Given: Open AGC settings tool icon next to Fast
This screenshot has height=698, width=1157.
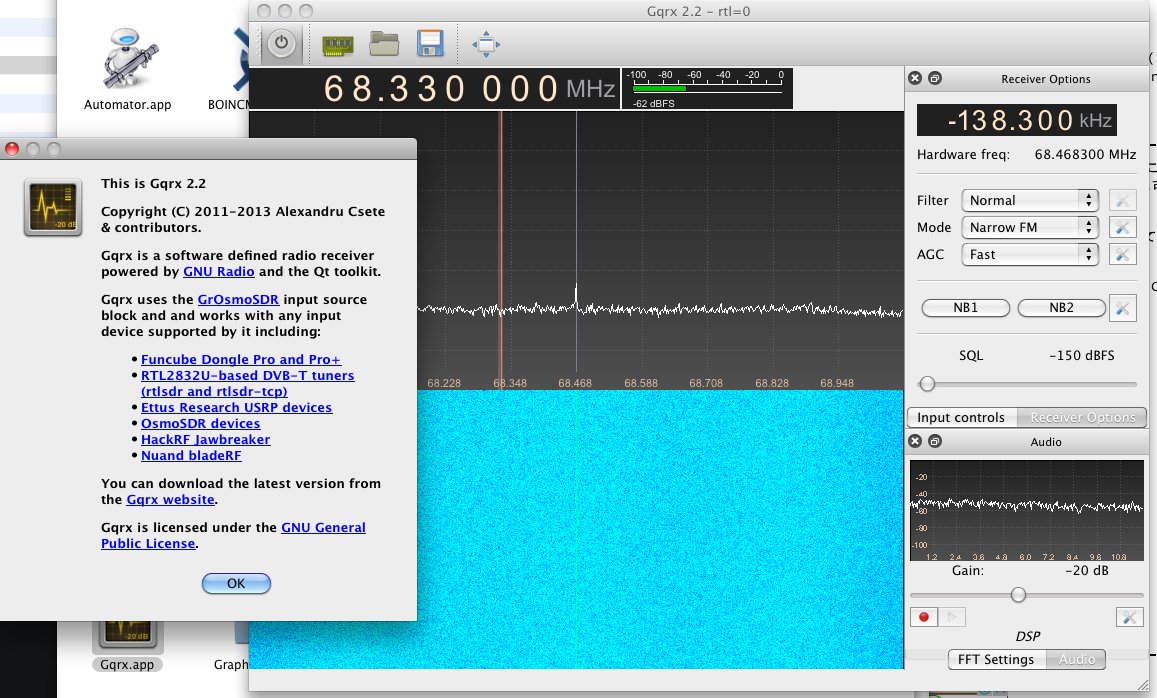Looking at the screenshot, I should (1122, 255).
